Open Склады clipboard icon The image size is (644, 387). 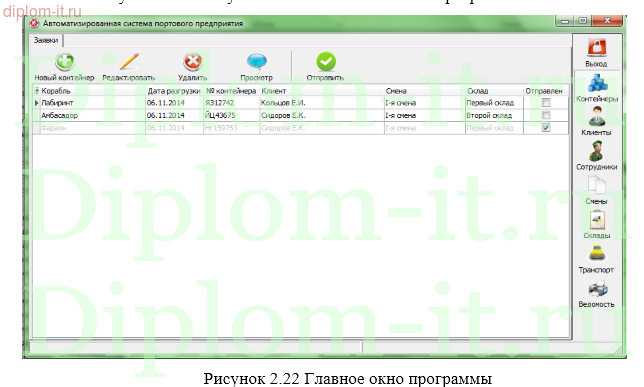(597, 220)
